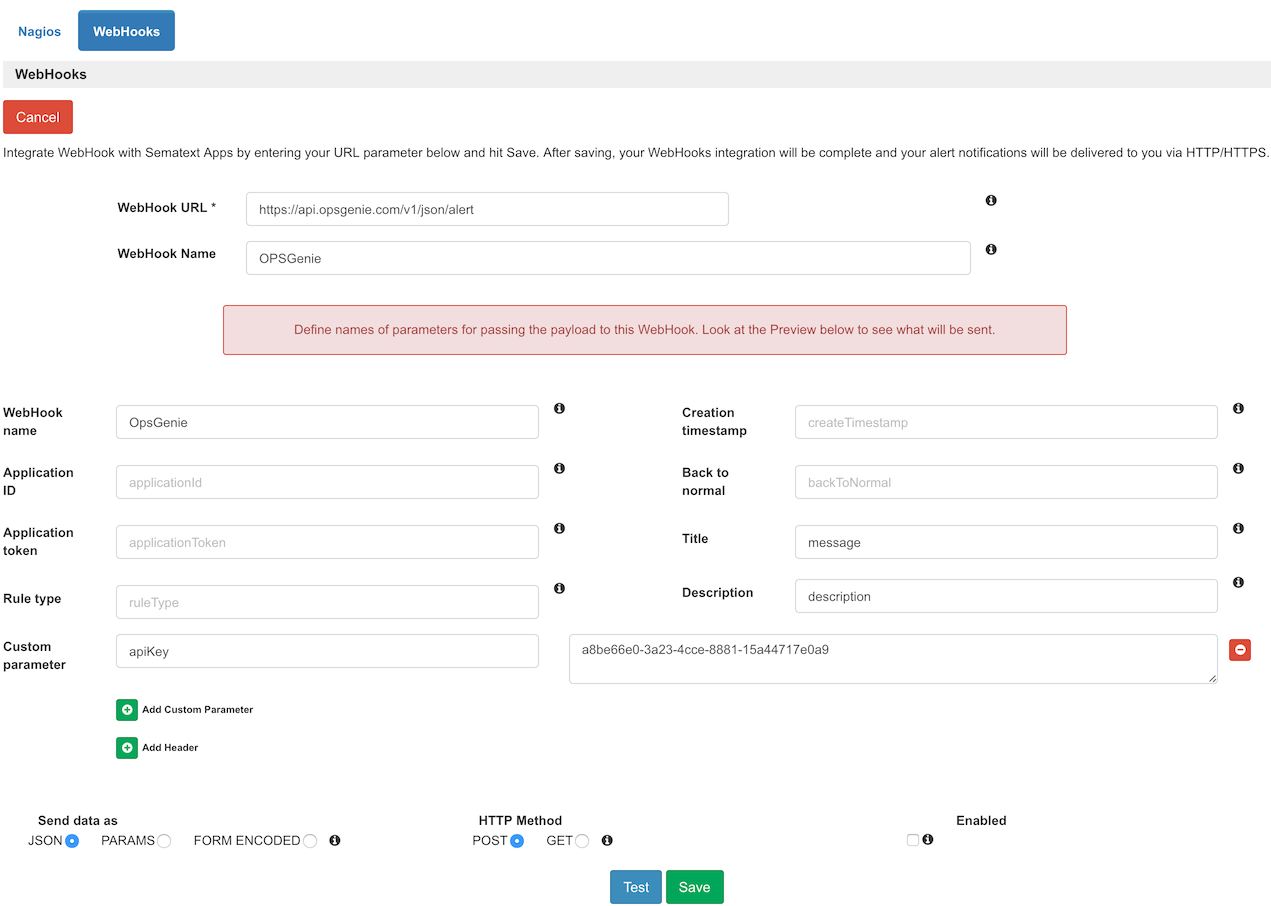Click green plus icon for Add Header

(127, 748)
